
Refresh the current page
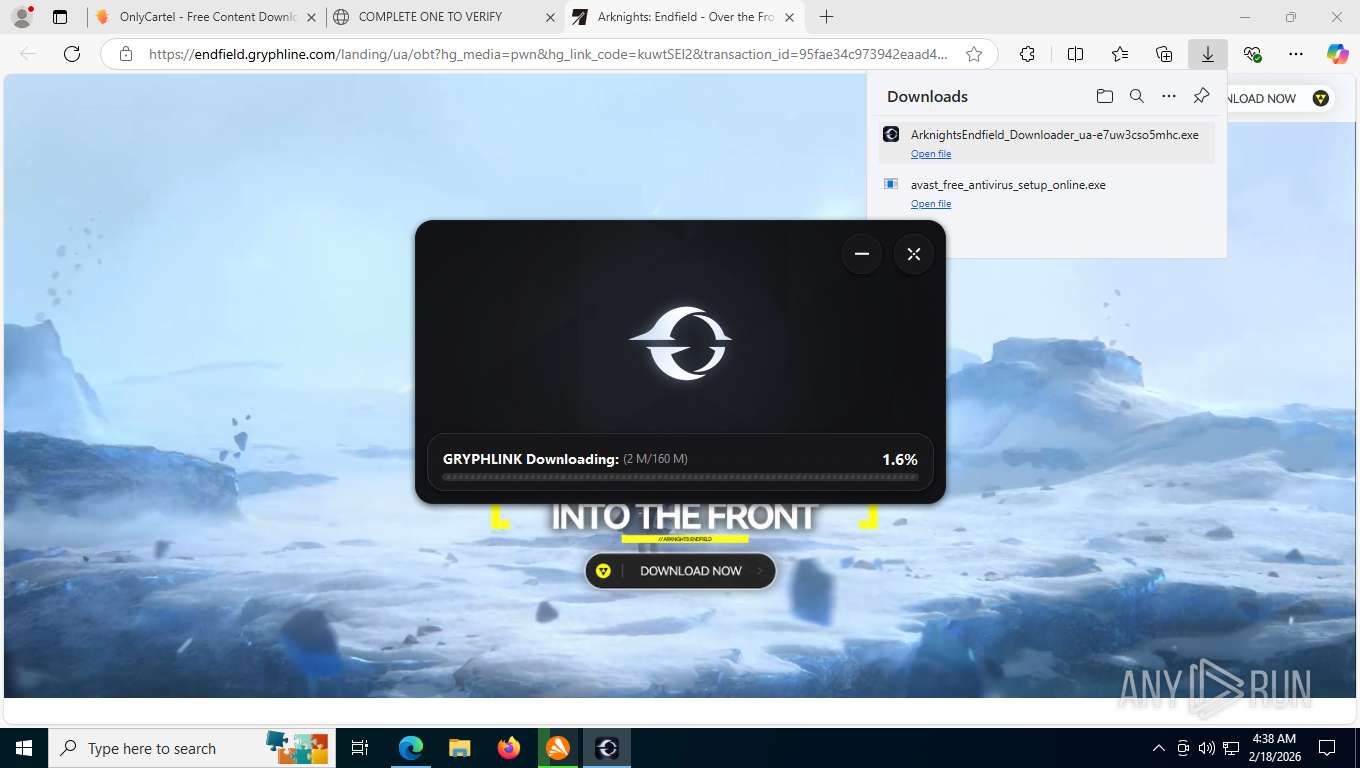point(72,54)
